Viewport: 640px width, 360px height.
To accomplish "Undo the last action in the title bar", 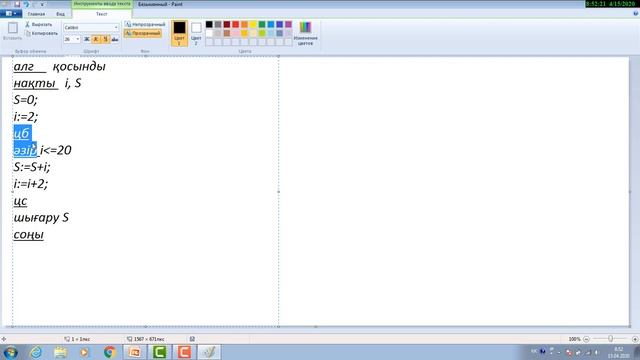I will coord(26,4).
